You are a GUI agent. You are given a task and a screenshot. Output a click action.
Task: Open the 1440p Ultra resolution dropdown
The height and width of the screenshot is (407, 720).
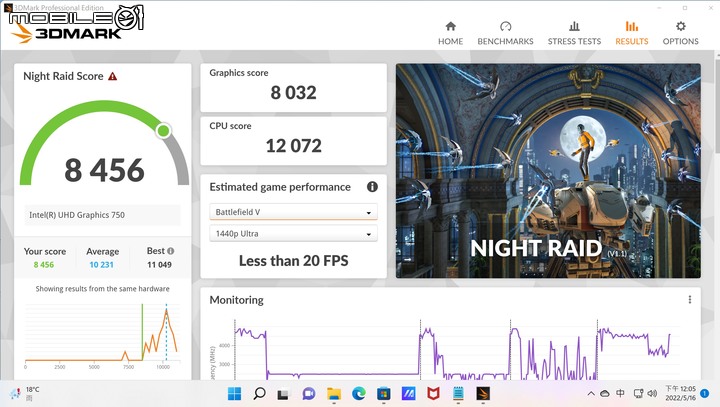(x=293, y=233)
